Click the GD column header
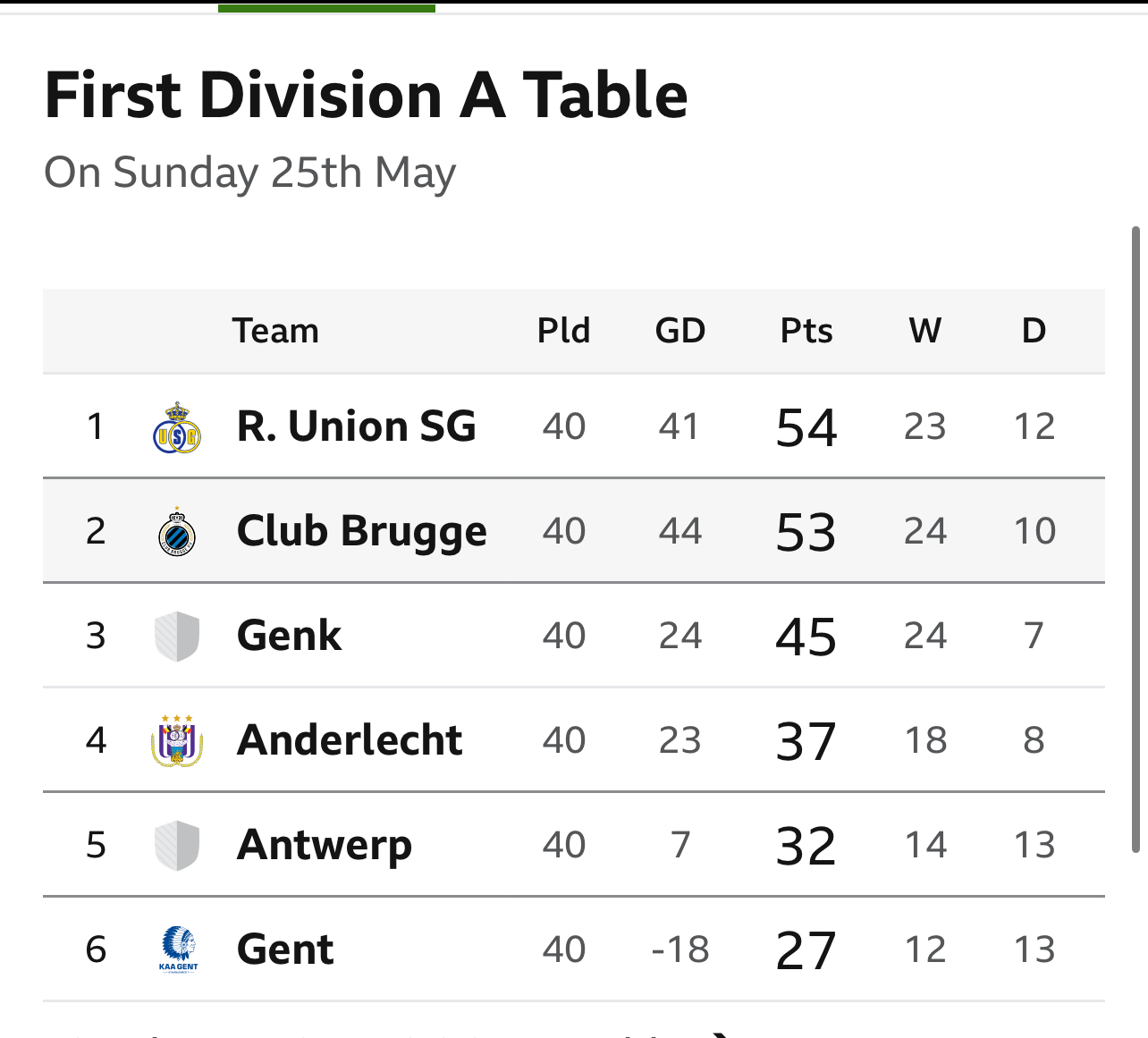The height and width of the screenshot is (1038, 1148). coord(680,331)
